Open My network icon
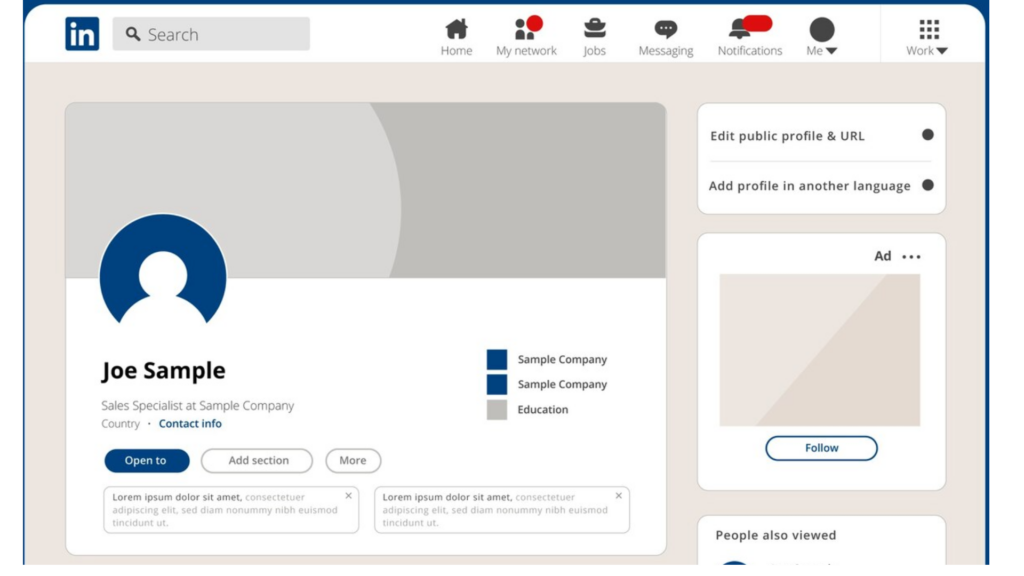 point(525,29)
